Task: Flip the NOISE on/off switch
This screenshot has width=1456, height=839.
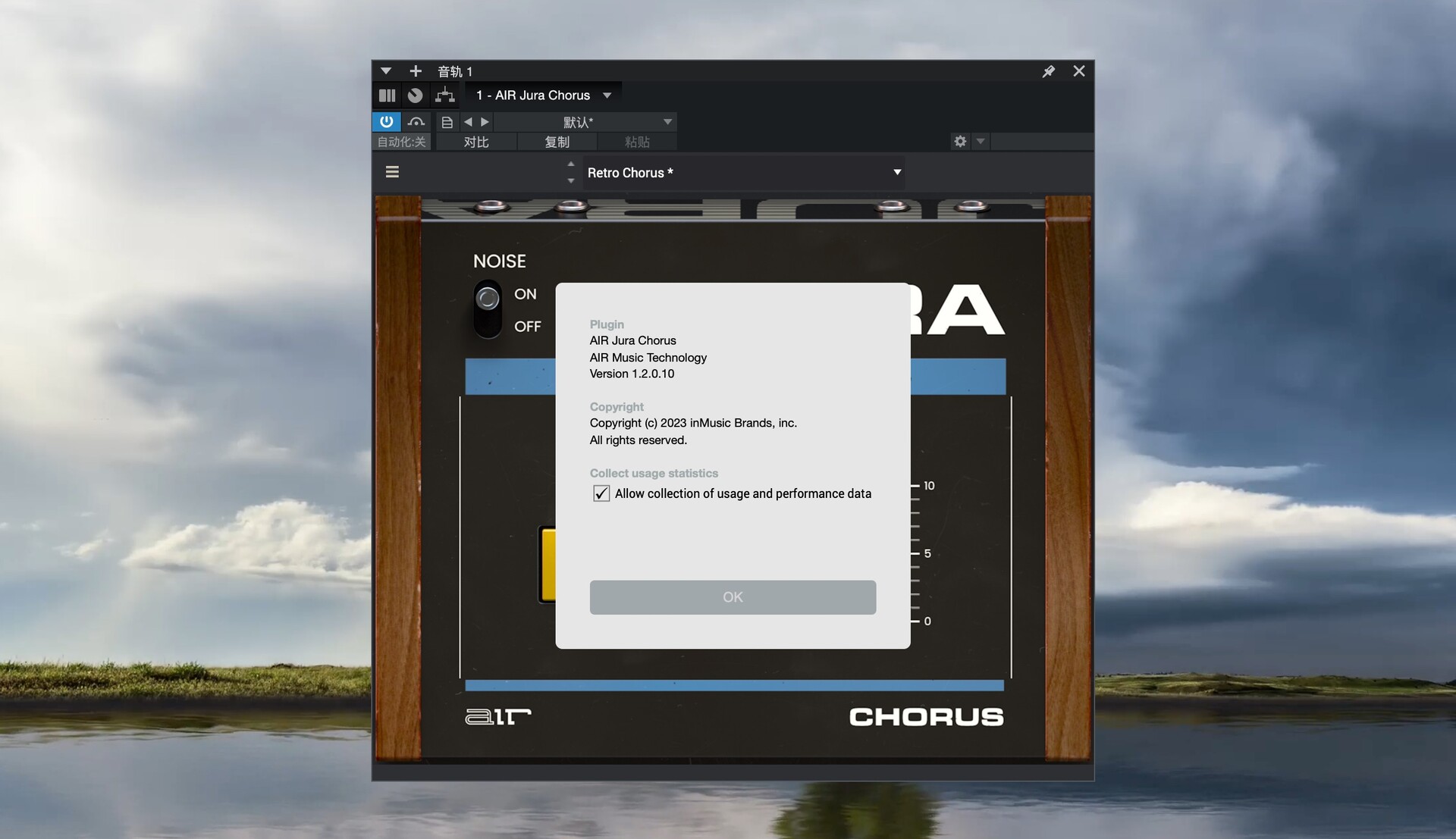Action: [488, 309]
